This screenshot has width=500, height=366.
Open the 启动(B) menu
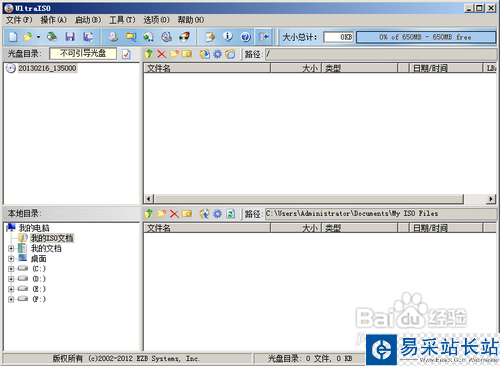(88, 20)
